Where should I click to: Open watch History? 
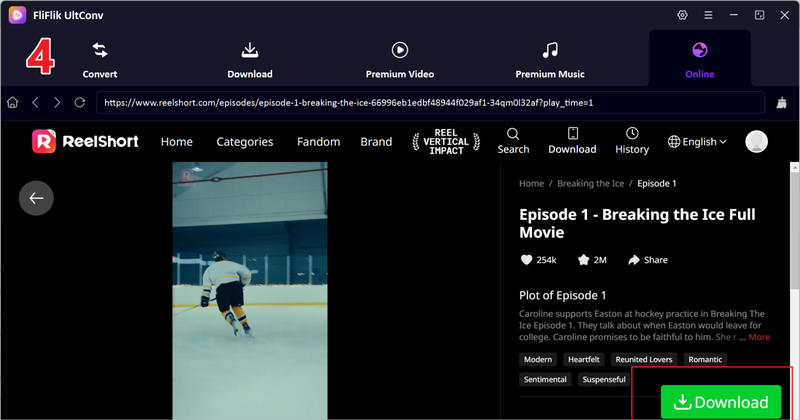tap(632, 141)
